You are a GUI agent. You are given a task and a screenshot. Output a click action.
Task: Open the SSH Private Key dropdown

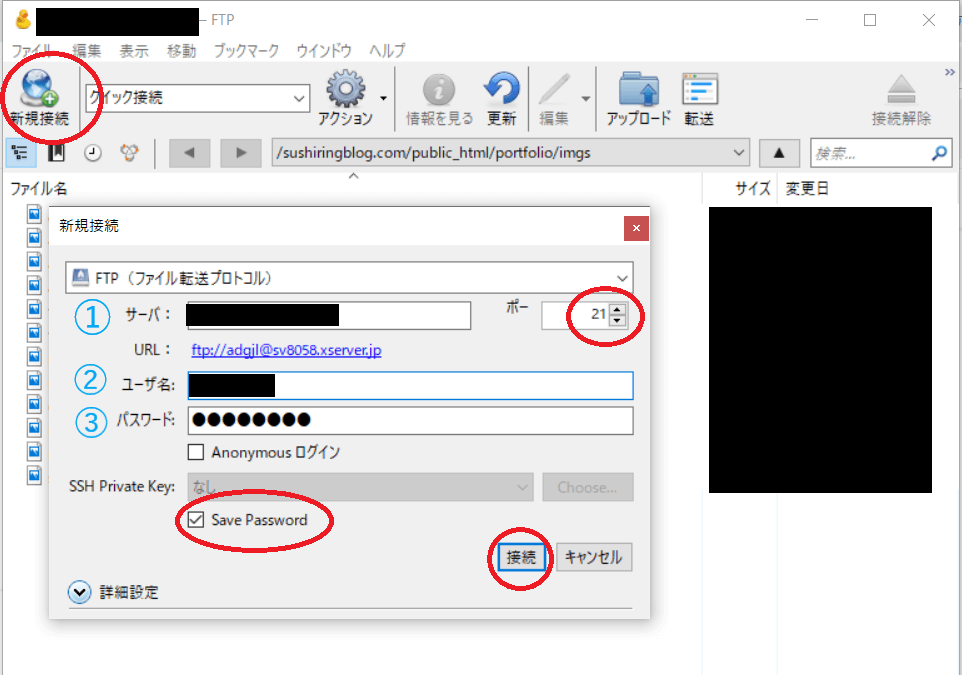pos(360,487)
